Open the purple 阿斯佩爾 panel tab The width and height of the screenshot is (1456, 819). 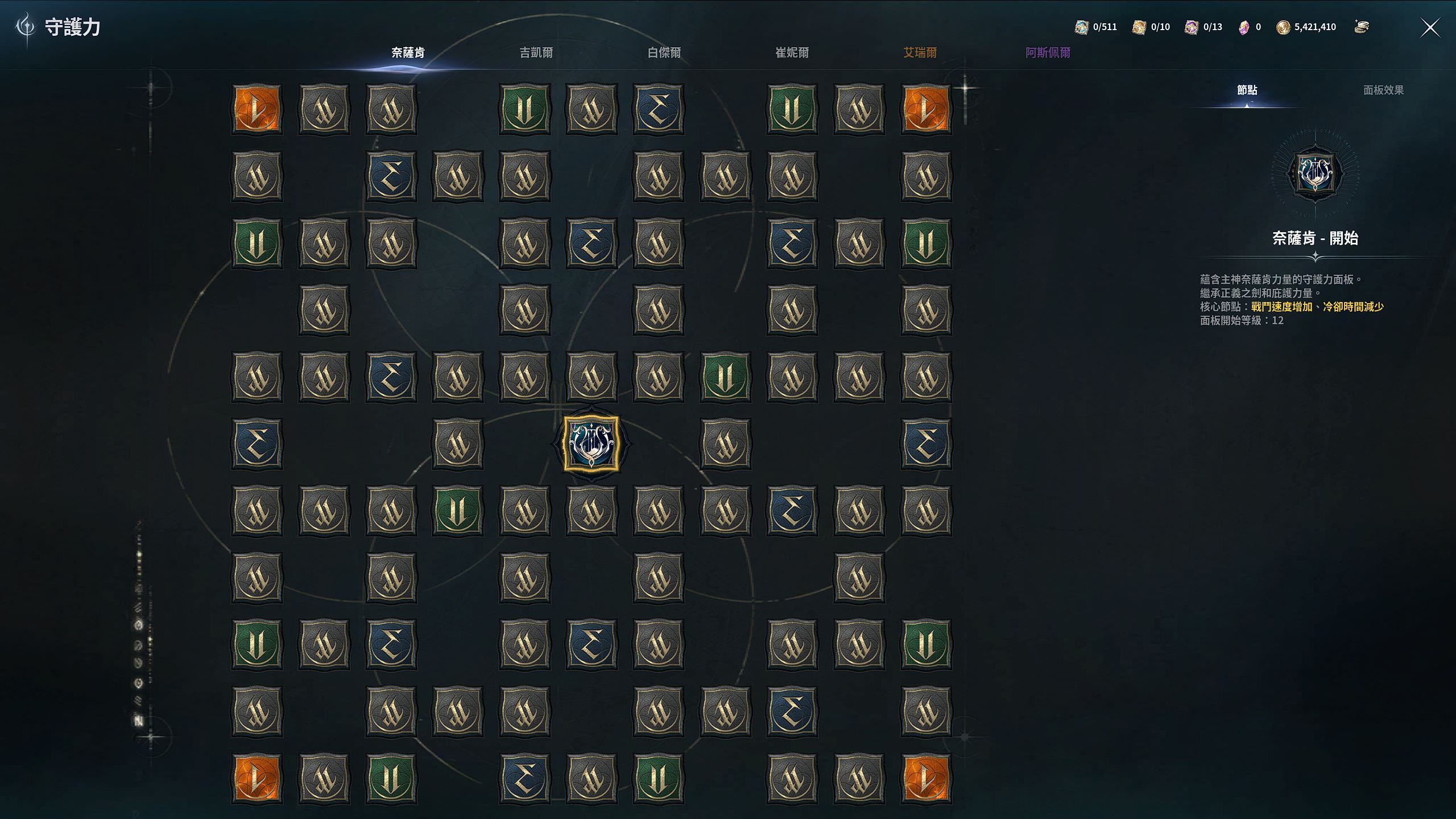click(x=1048, y=53)
